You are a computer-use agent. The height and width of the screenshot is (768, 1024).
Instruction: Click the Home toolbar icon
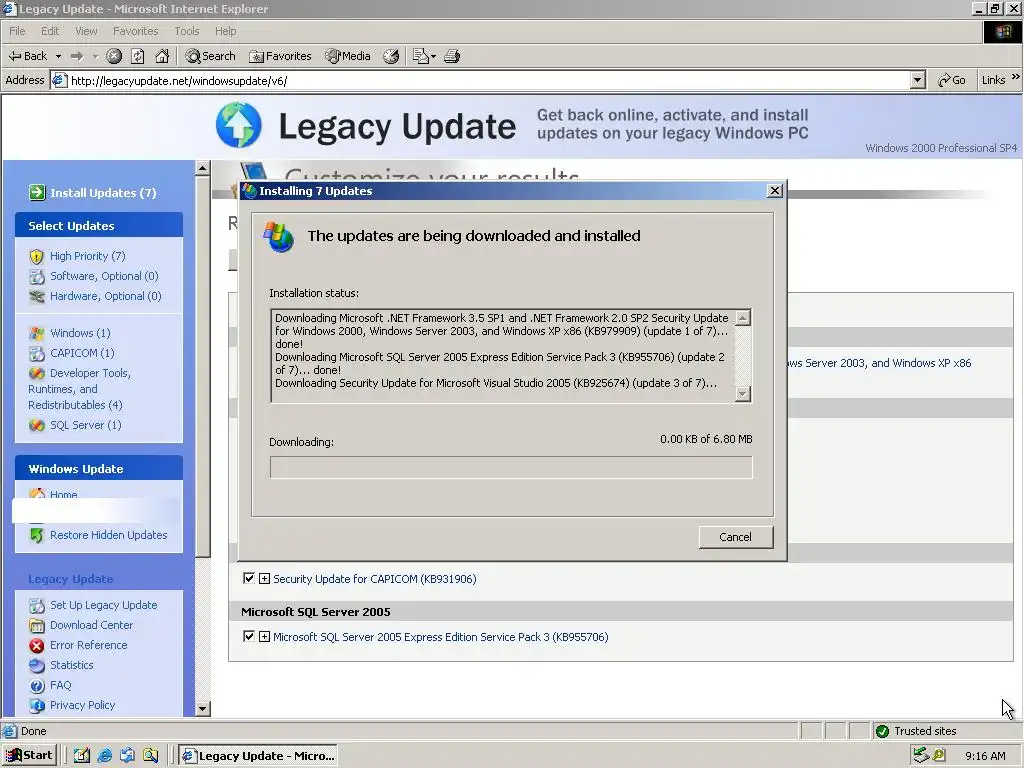pyautogui.click(x=162, y=56)
